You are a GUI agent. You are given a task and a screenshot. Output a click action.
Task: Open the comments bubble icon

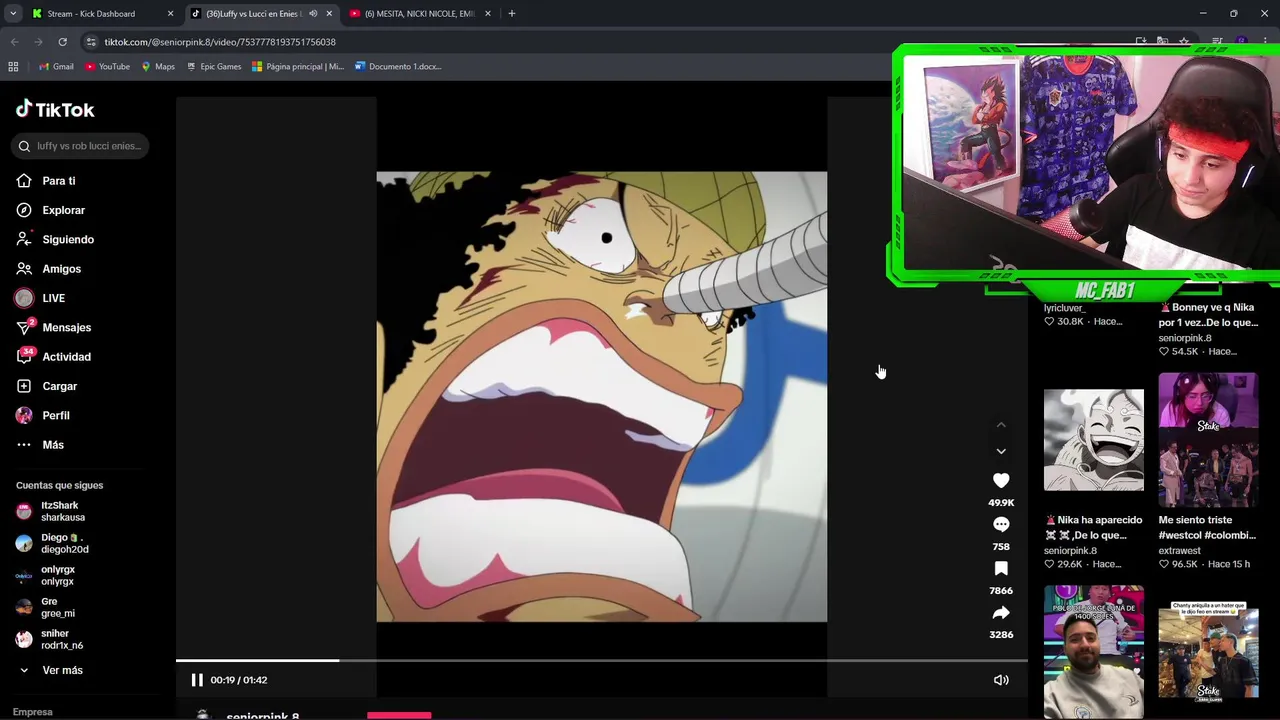1001,525
